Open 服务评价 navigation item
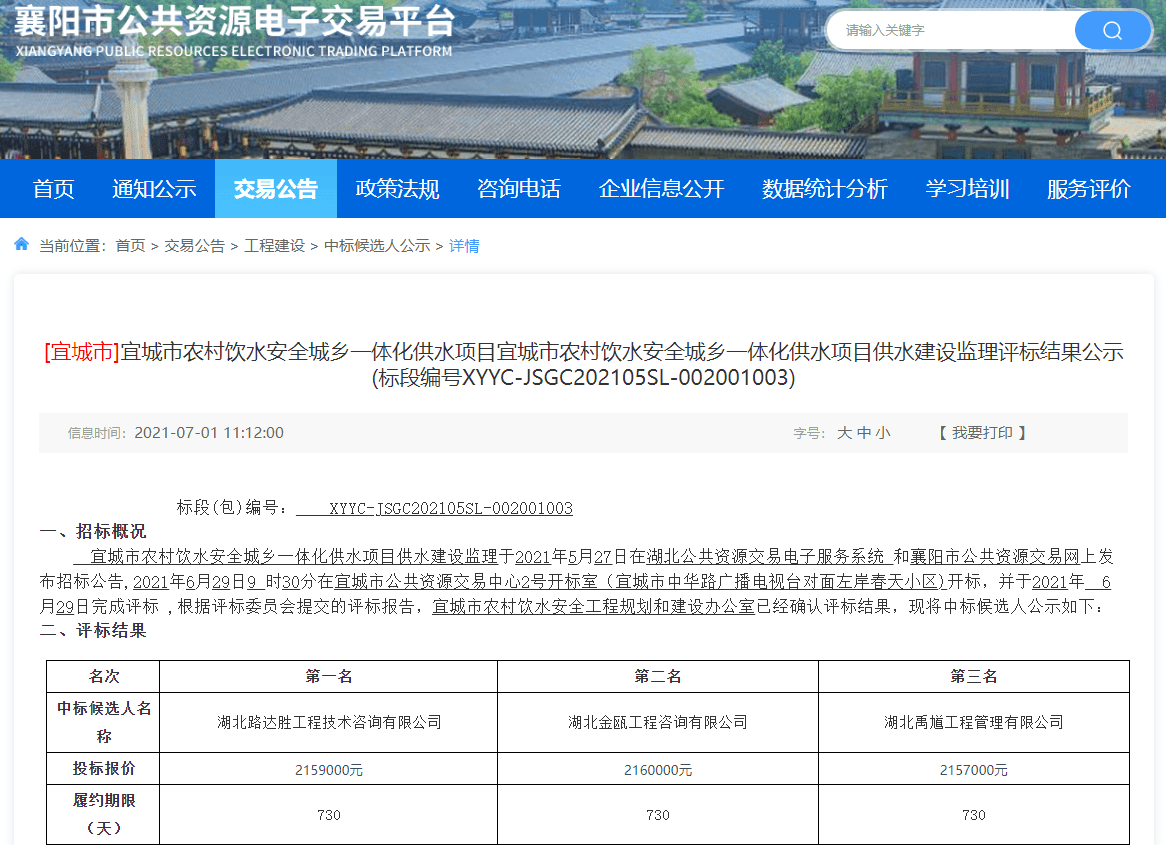Screen dimensions: 1166x845 1089,189
